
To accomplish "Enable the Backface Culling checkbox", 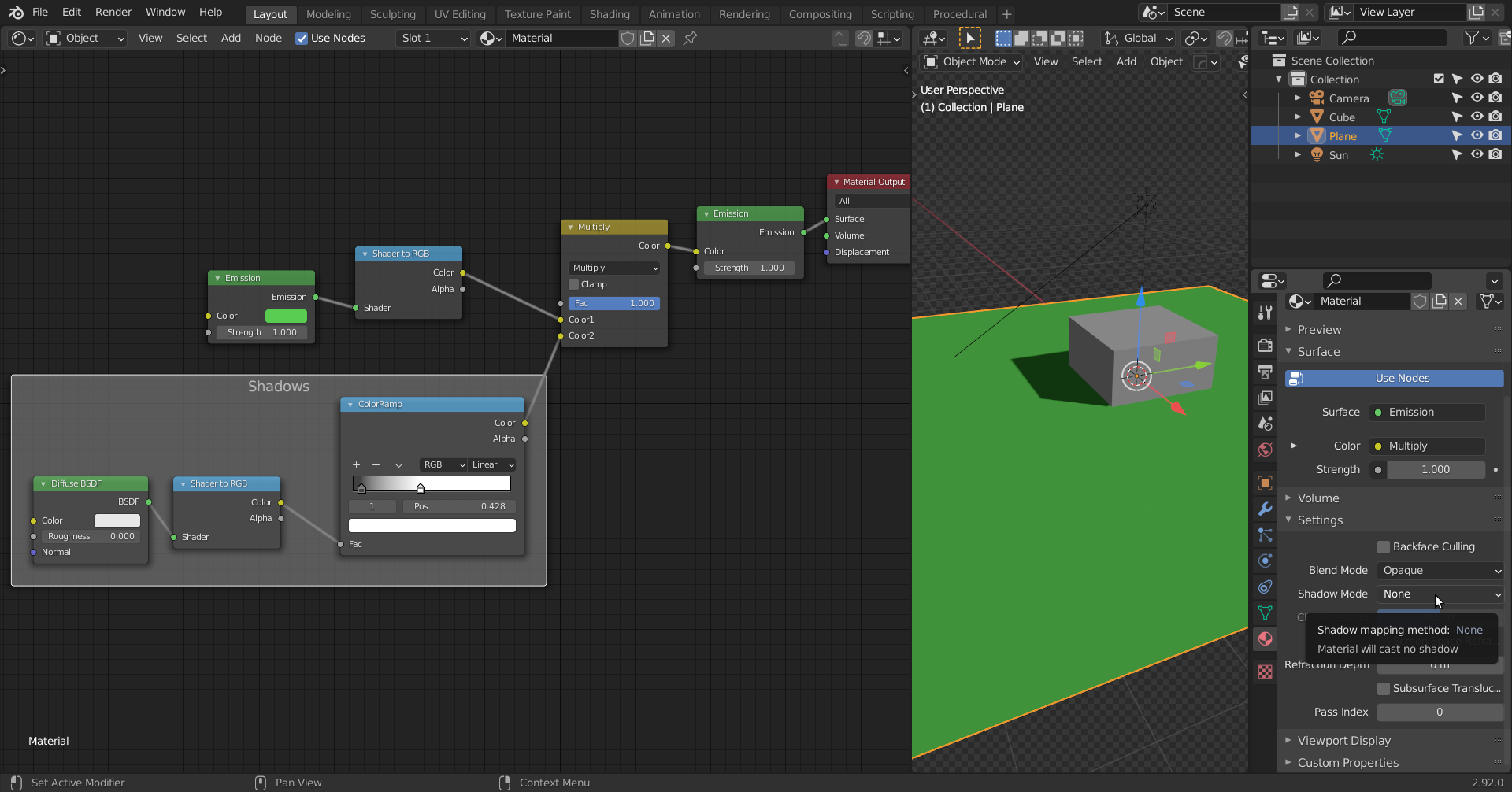I will 1383,546.
